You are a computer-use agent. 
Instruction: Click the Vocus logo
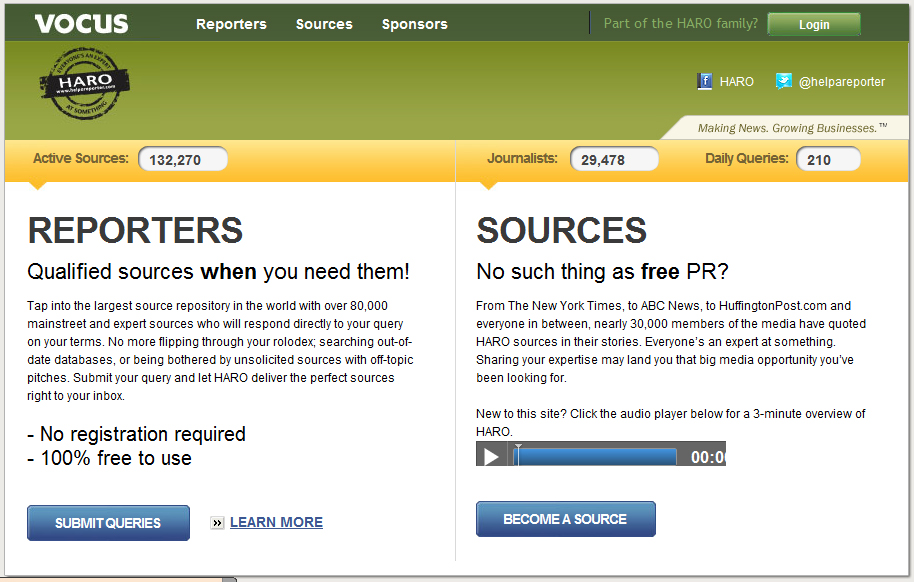[81, 24]
